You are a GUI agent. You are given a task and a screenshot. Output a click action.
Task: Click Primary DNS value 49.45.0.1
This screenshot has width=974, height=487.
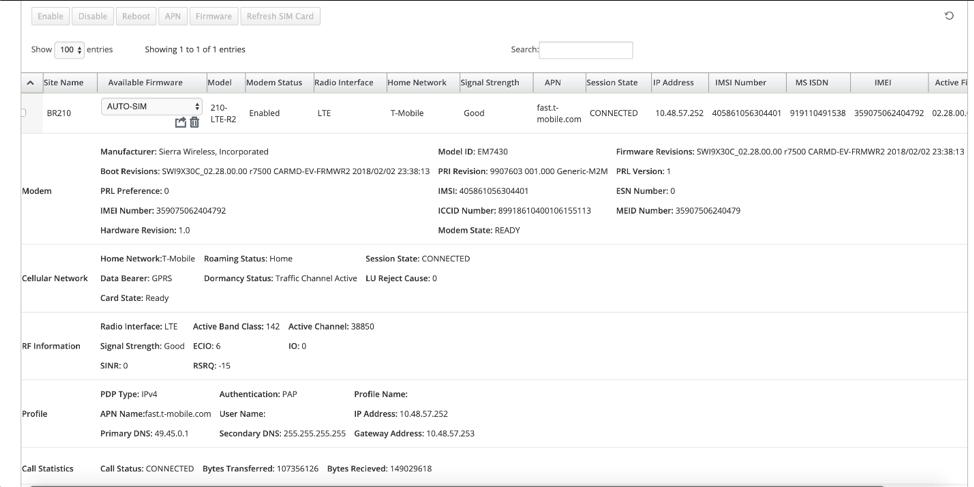tap(171, 434)
